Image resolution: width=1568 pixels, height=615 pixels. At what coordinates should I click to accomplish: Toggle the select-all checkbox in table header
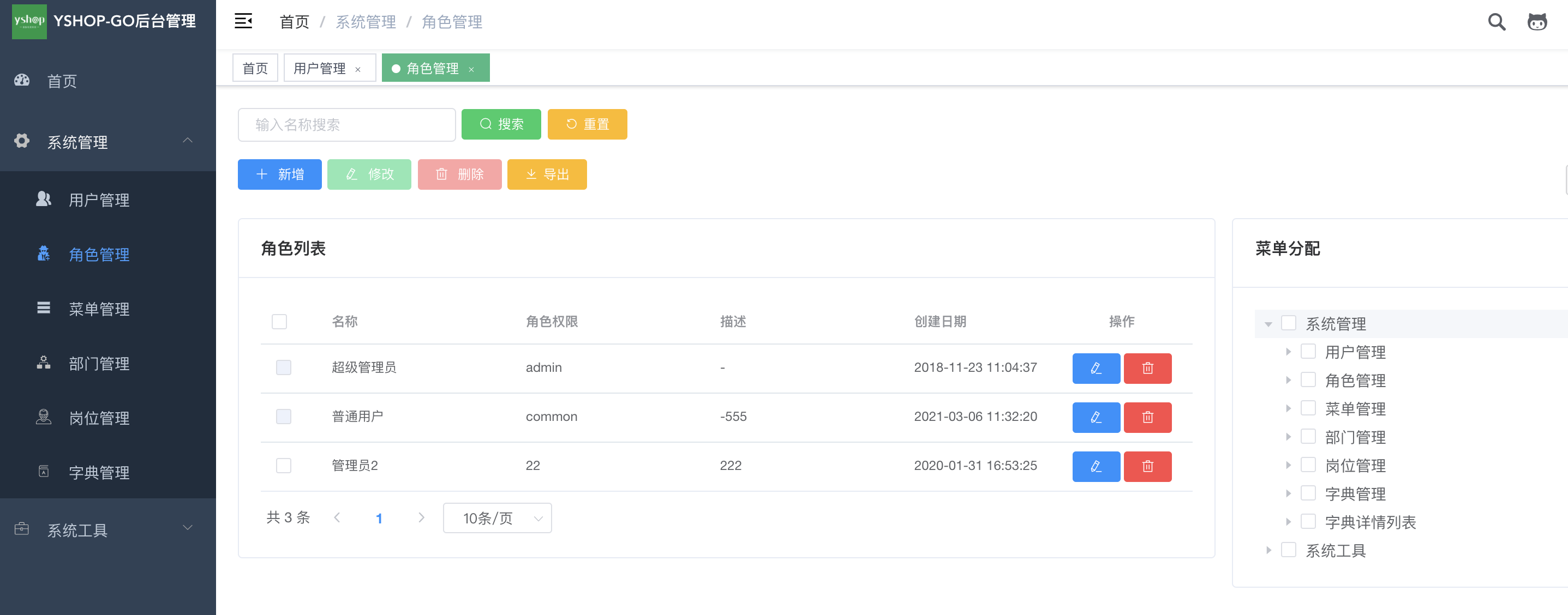click(279, 321)
